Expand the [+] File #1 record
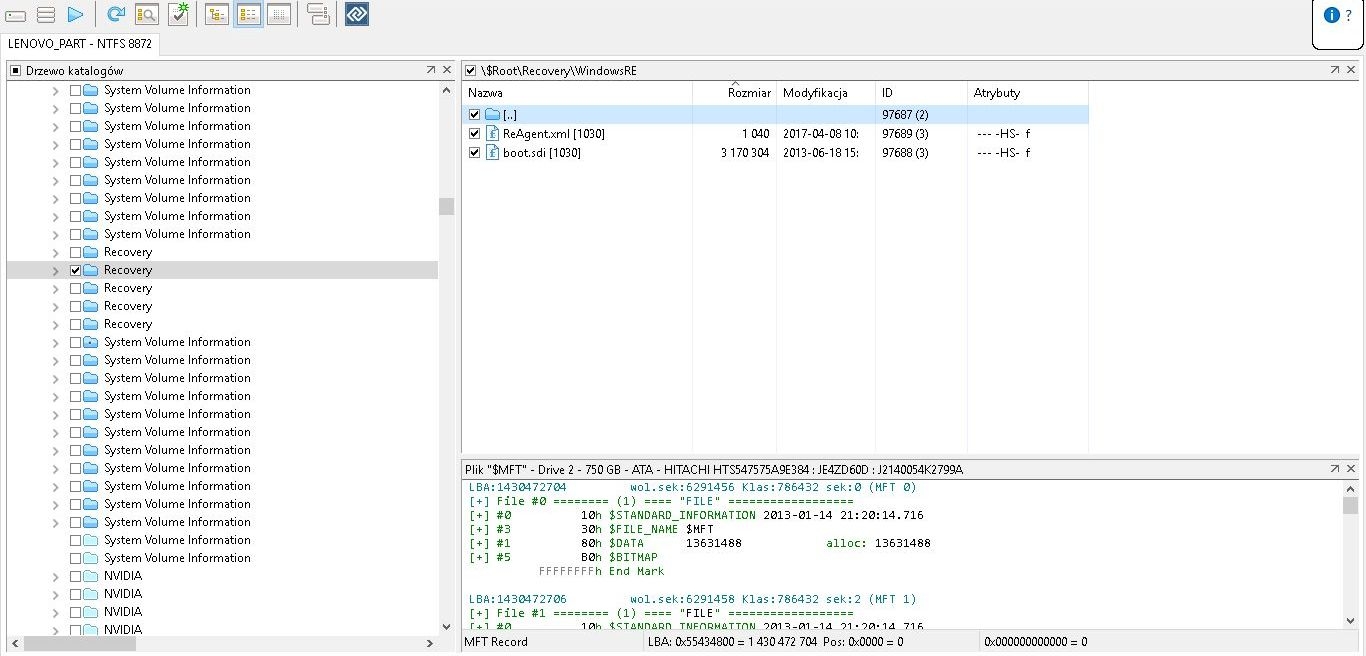Image resolution: width=1366 pixels, height=656 pixels. [478, 614]
